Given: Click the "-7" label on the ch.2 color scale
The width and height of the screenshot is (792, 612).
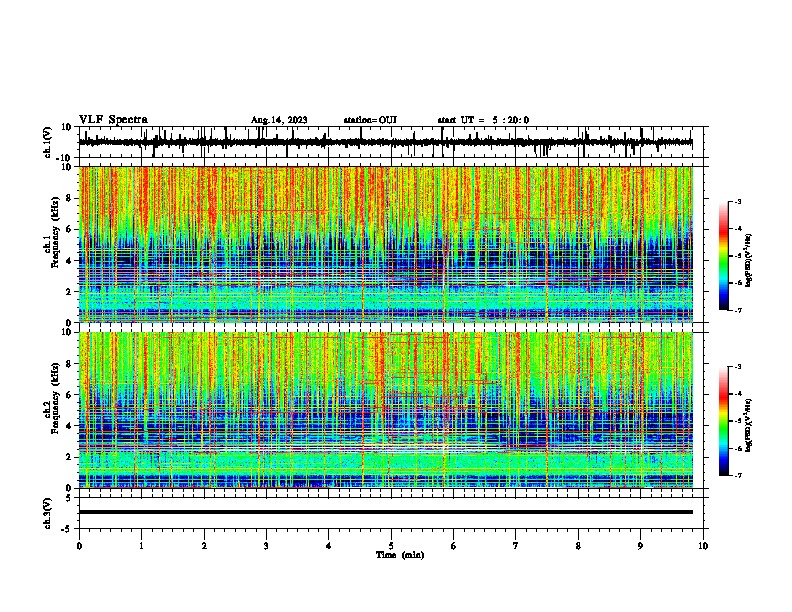Looking at the screenshot, I should pos(738,475).
